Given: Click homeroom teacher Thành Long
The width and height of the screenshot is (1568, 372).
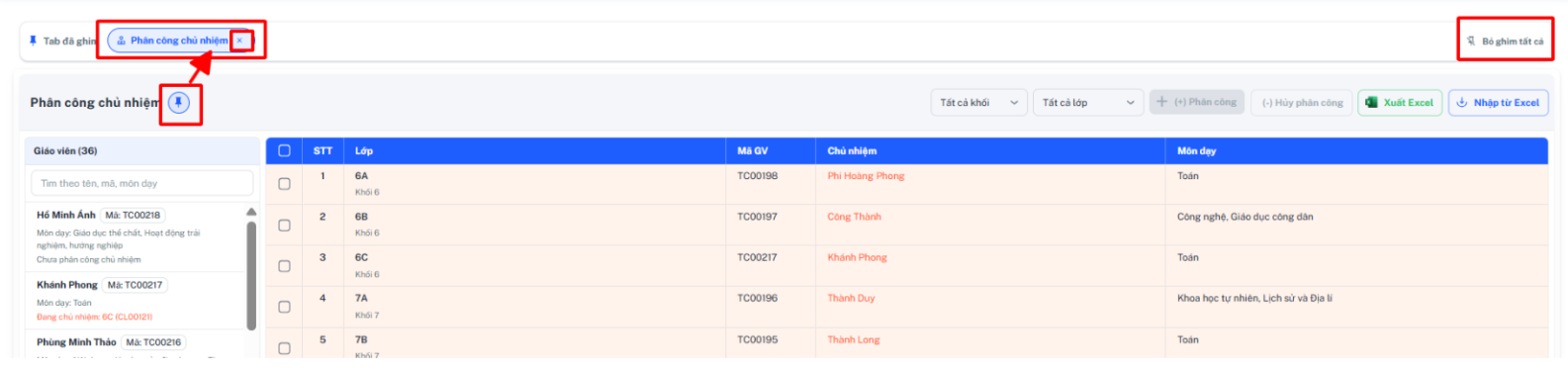Looking at the screenshot, I should 854,339.
